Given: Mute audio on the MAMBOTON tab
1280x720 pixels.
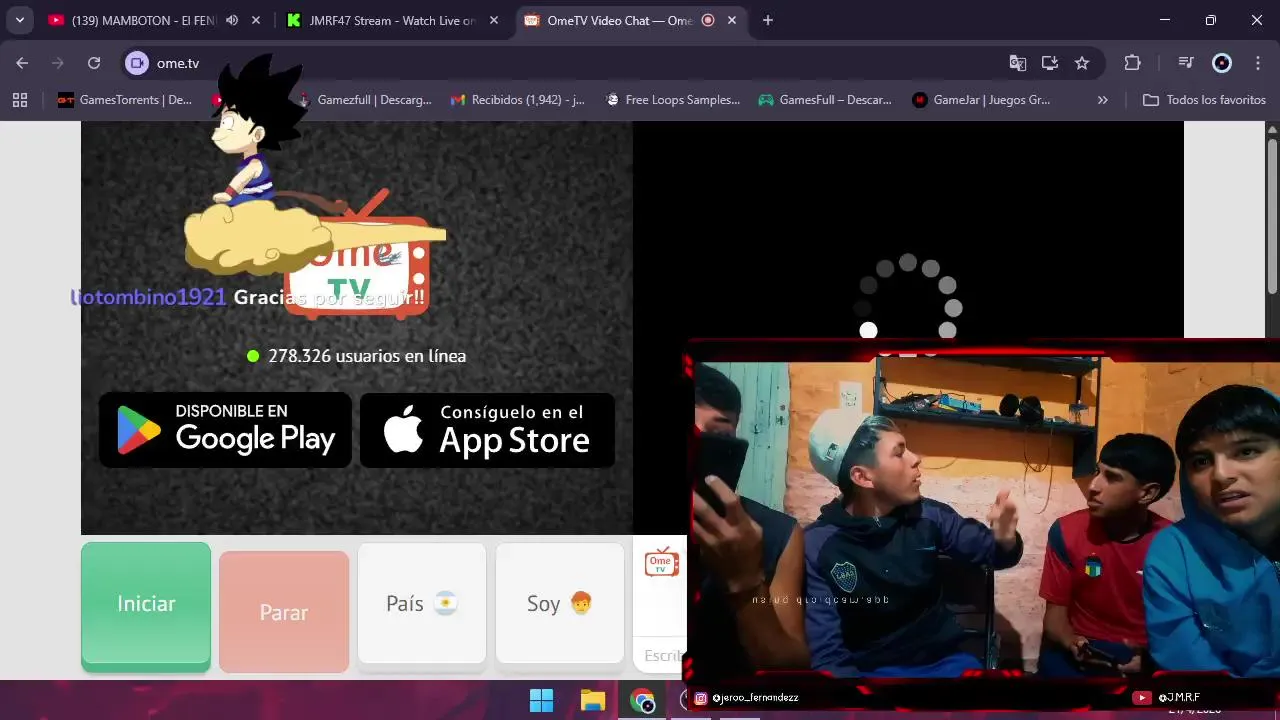Looking at the screenshot, I should (x=232, y=20).
